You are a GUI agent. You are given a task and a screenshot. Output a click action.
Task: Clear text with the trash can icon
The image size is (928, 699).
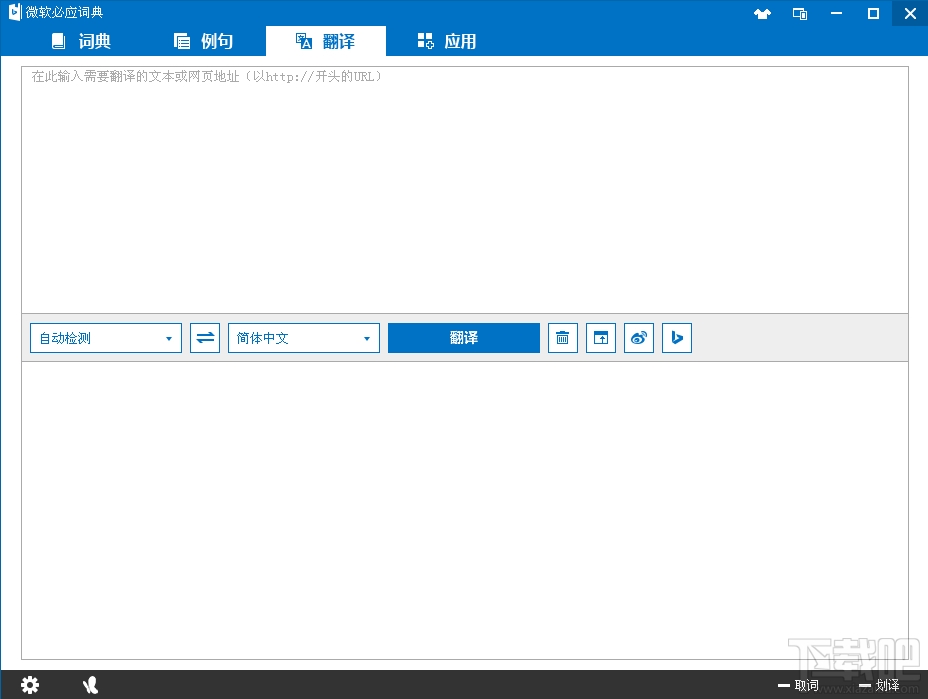pyautogui.click(x=563, y=338)
